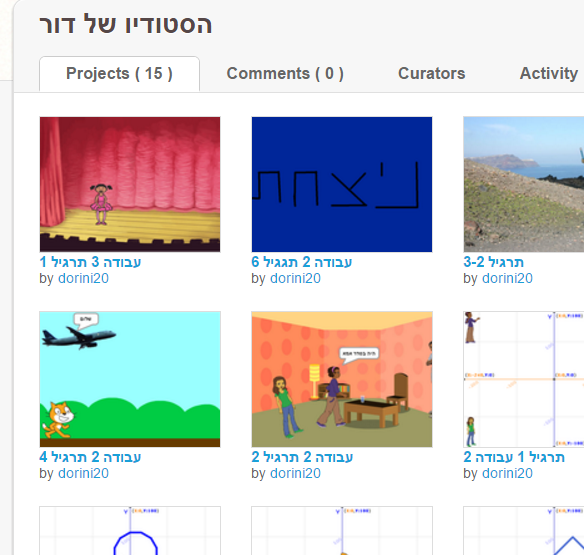Visit dorini20 profile under תרגיל 3-2
Screen dimensions: 584x555
[x=507, y=278]
